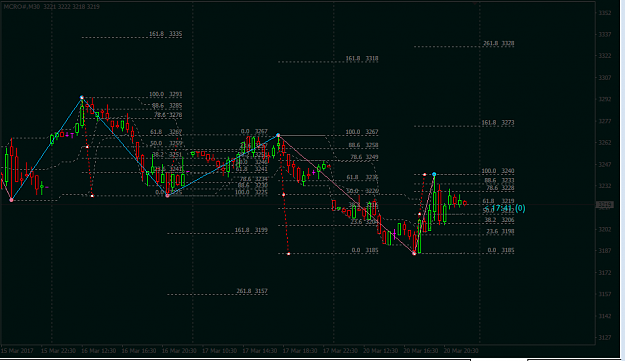Select the '78.6 3249' retracement label
The width and height of the screenshot is (625, 361).
364,157
